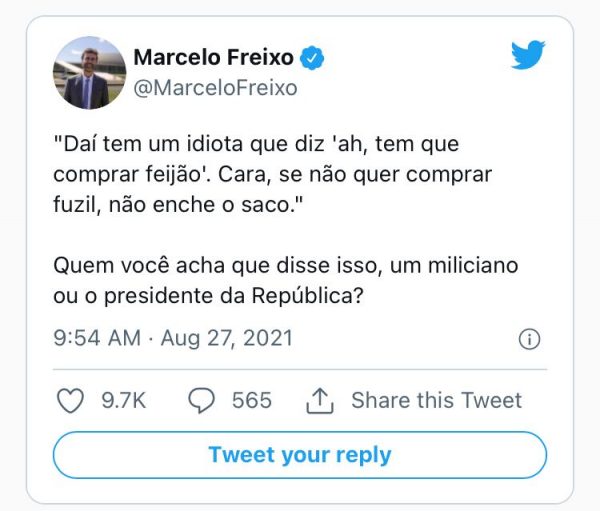Click the Twitter bird logo
Image resolution: width=600 pixels, height=511 pixels.
click(x=527, y=55)
